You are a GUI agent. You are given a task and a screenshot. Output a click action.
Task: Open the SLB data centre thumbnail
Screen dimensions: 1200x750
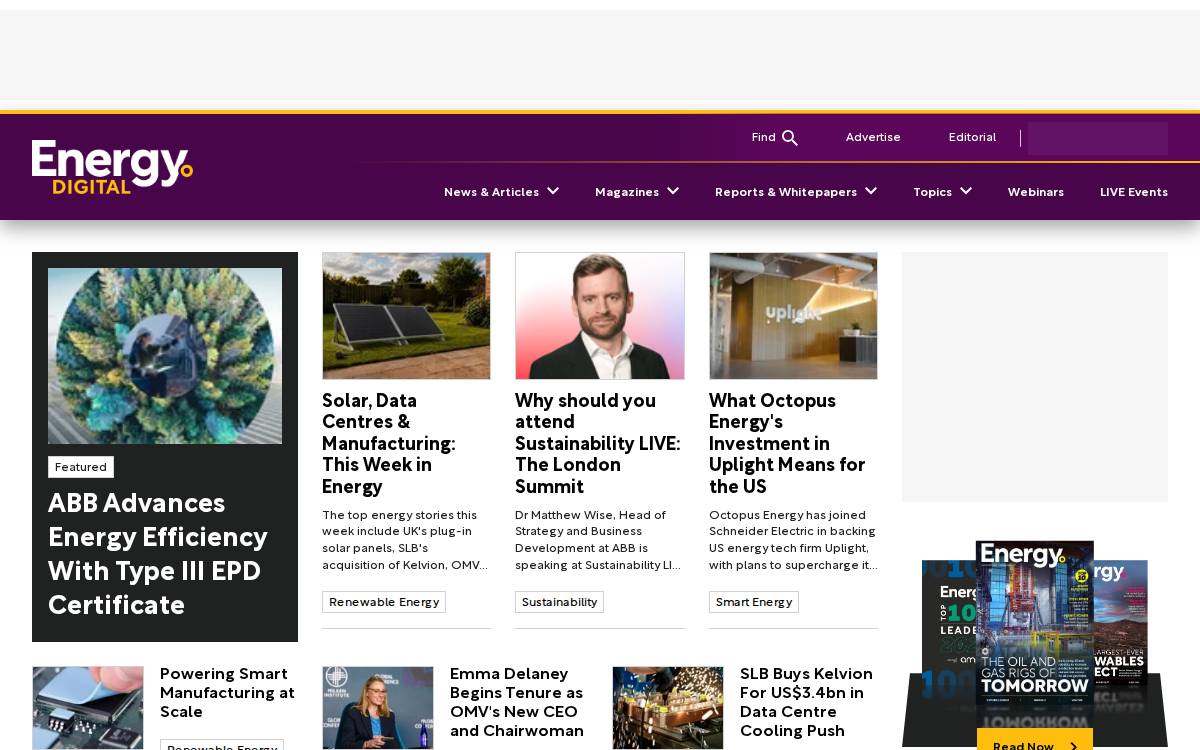pos(668,708)
